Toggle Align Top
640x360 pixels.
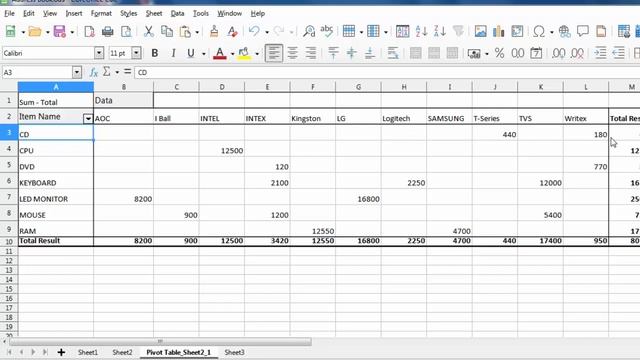point(333,53)
